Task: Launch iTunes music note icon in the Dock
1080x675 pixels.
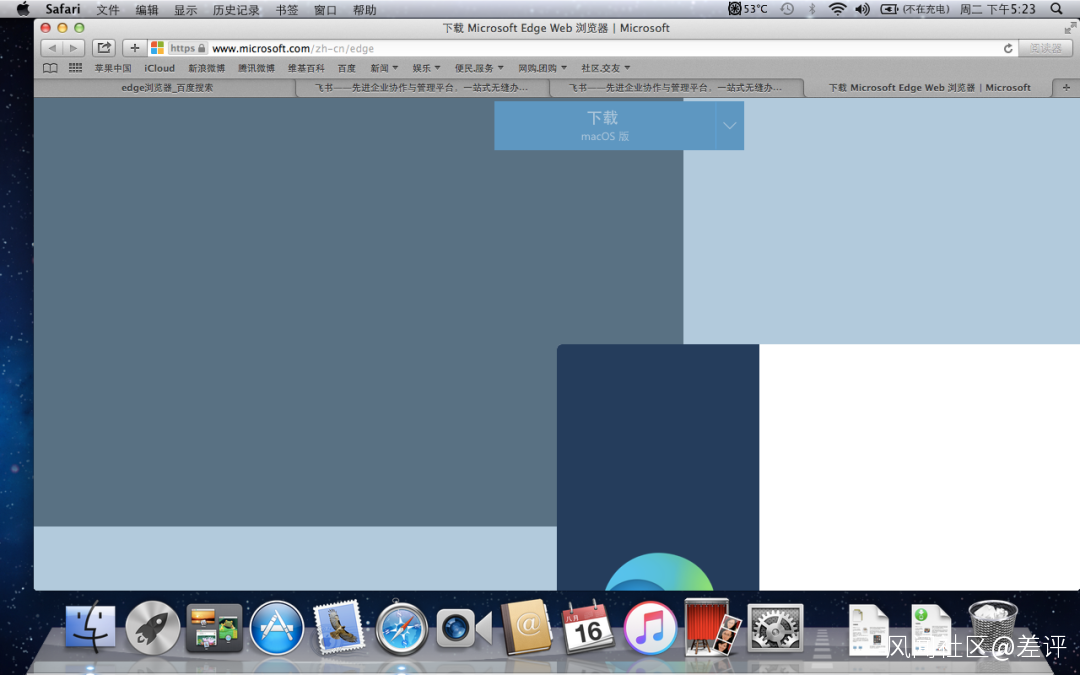Action: pyautogui.click(x=650, y=628)
